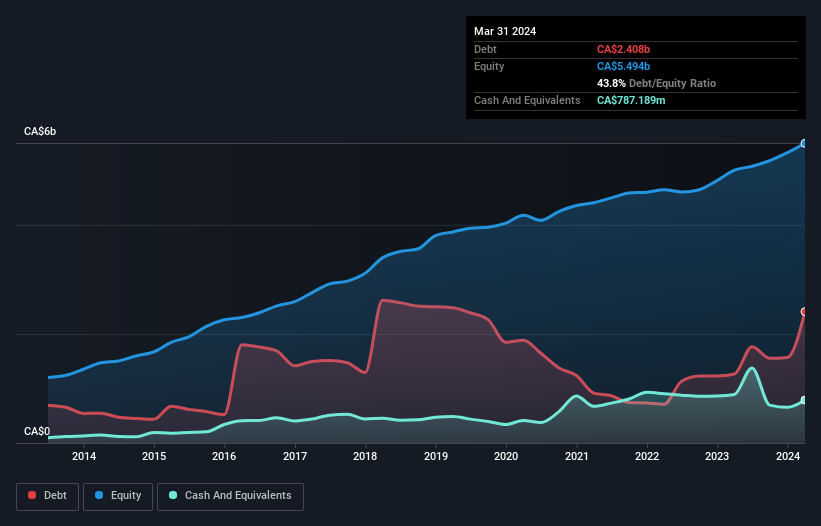Toggle the Equity legend button
This screenshot has width=821, height=526.
click(x=118, y=496)
